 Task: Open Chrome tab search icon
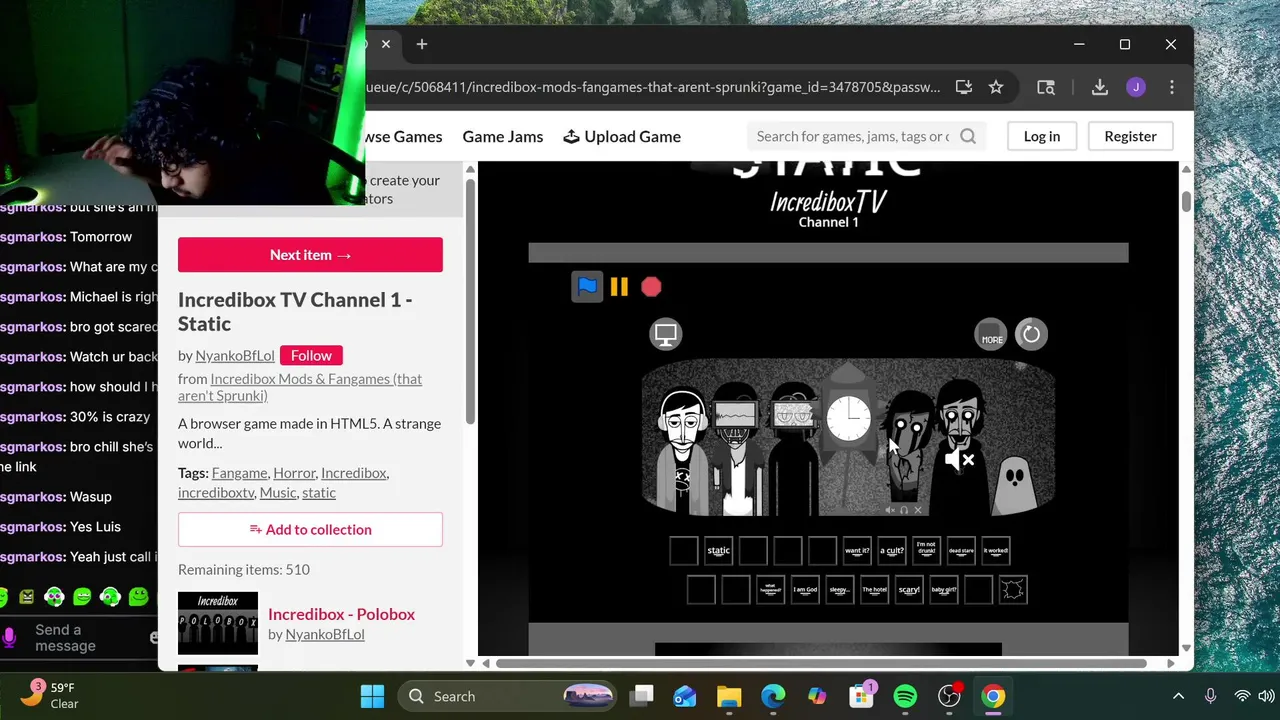click(1046, 87)
